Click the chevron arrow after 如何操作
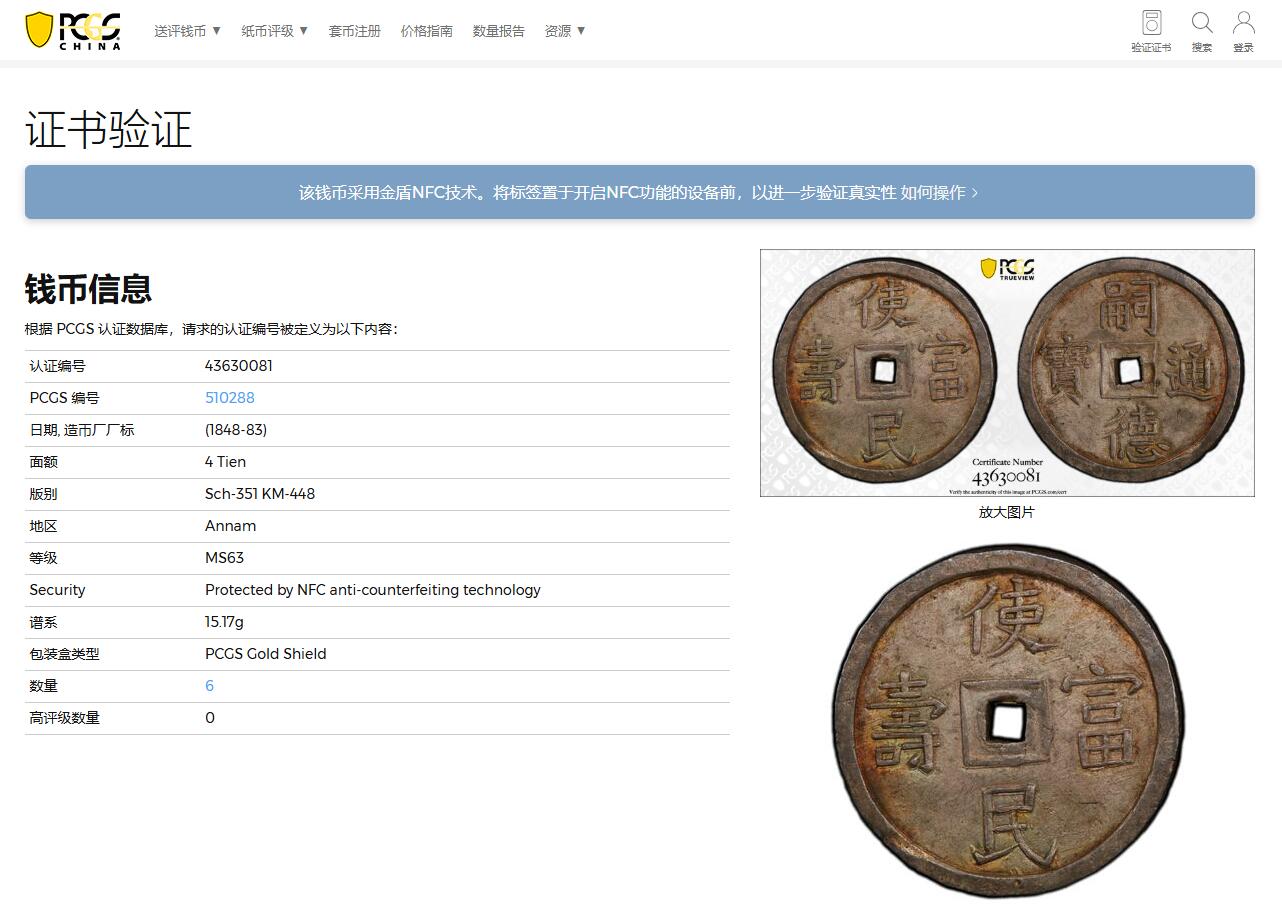This screenshot has width=1282, height=915. (x=975, y=192)
